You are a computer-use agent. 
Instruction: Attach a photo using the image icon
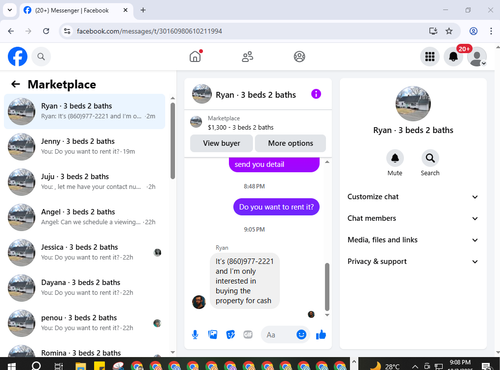213,334
